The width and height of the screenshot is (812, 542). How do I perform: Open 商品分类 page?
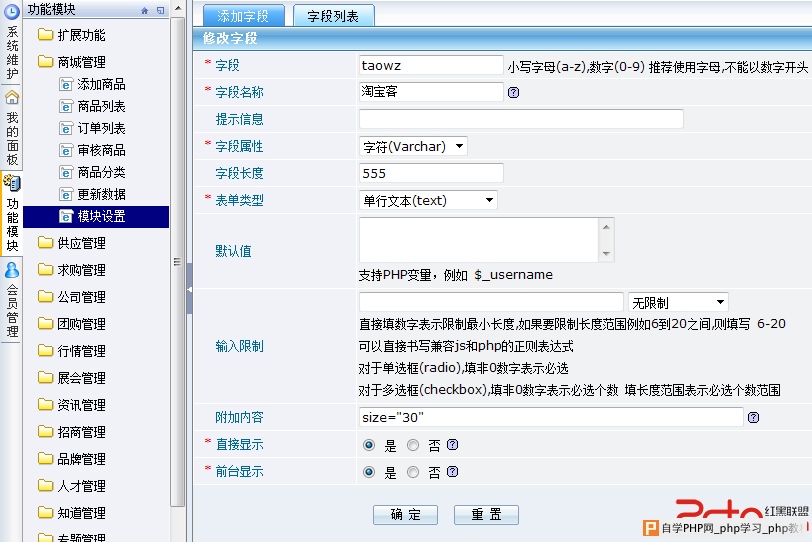[x=92, y=172]
